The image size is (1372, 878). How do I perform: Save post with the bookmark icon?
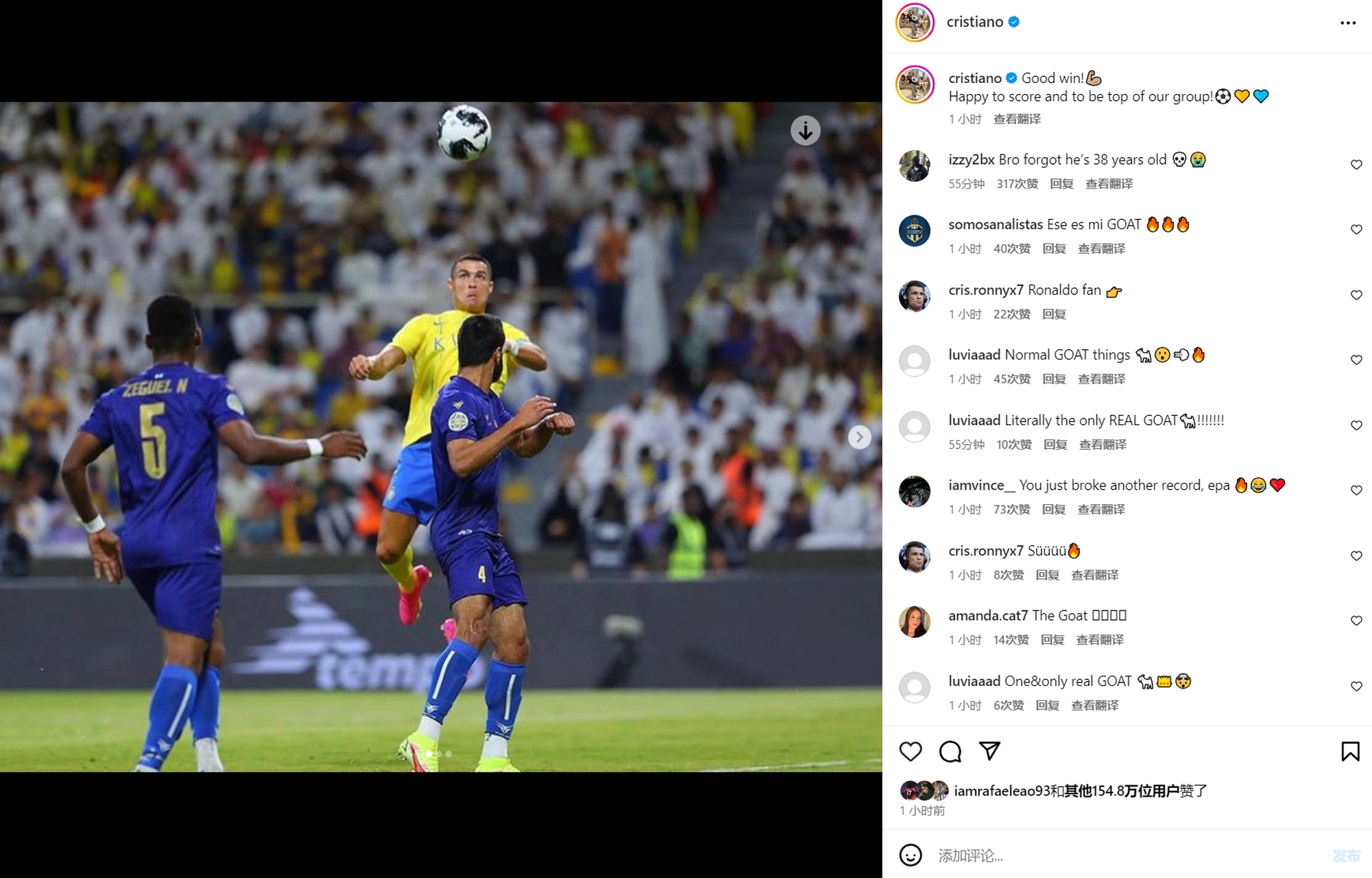[1350, 751]
